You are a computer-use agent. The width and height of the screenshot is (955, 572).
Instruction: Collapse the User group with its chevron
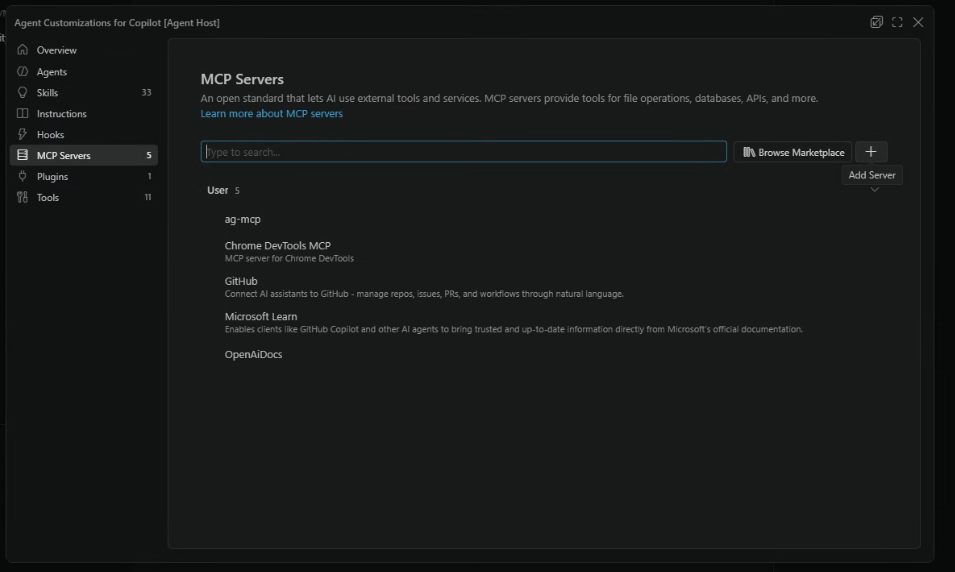[x=875, y=190]
